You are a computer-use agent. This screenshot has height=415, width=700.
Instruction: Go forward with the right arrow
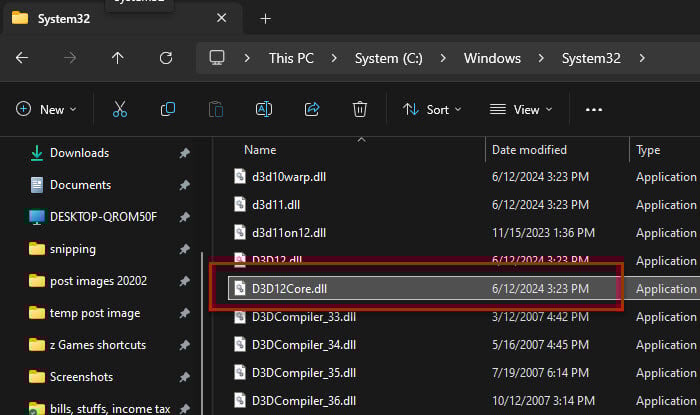click(x=70, y=58)
